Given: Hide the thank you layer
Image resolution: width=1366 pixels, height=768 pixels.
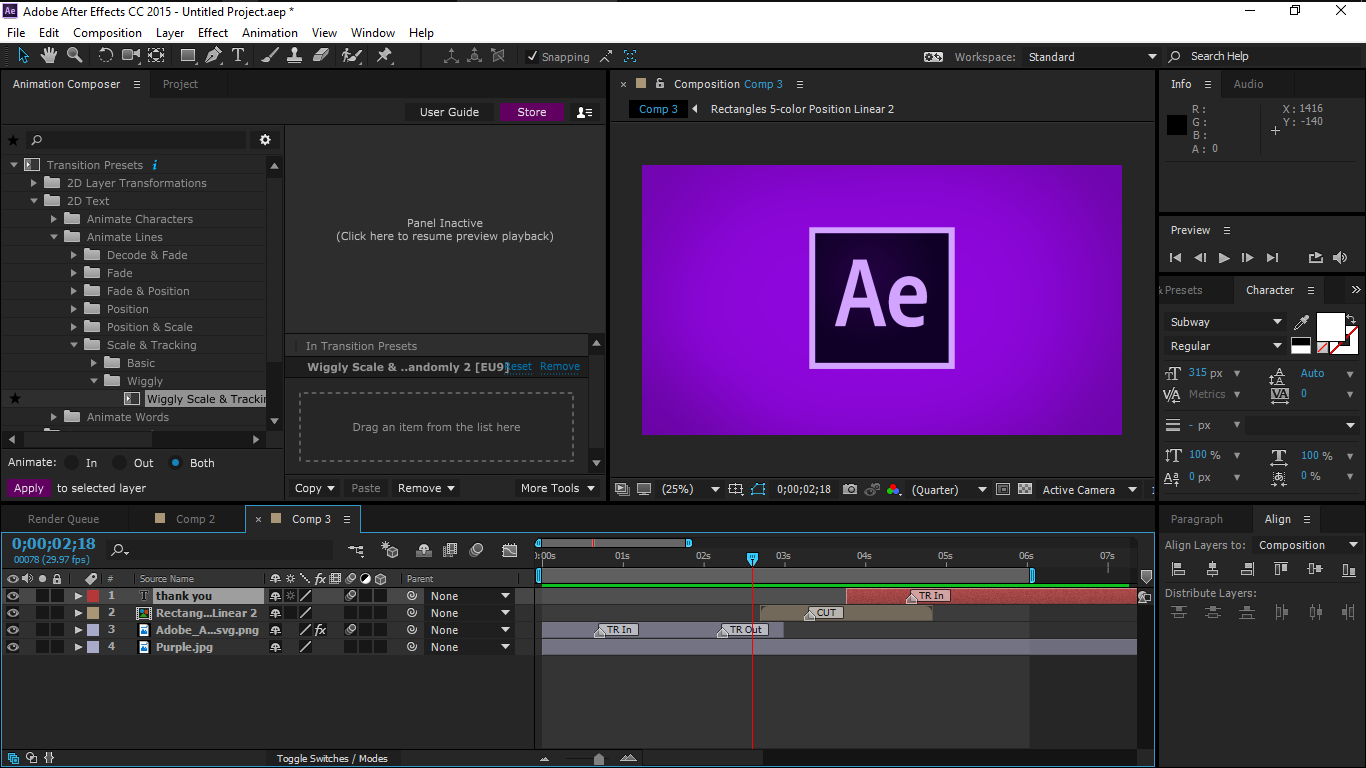Looking at the screenshot, I should coord(13,596).
